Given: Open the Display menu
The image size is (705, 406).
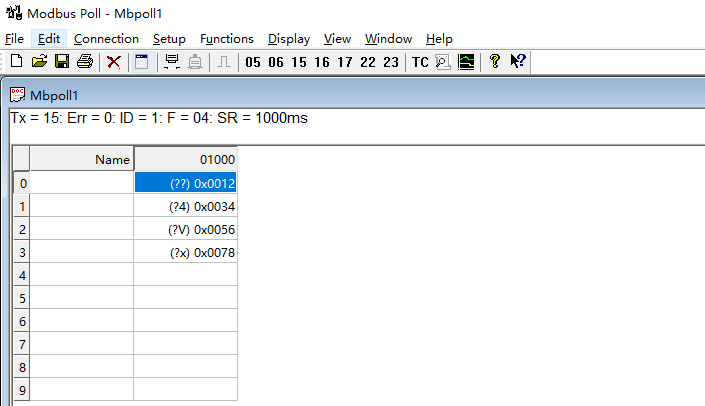Looking at the screenshot, I should point(289,39).
